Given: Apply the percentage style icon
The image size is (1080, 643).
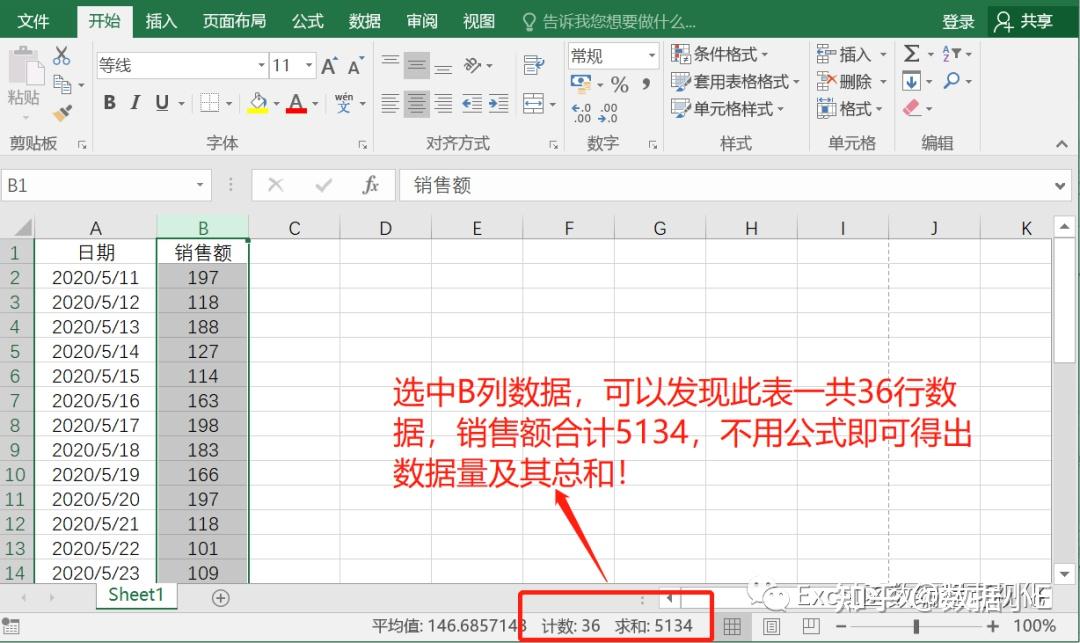Looking at the screenshot, I should click(x=621, y=84).
